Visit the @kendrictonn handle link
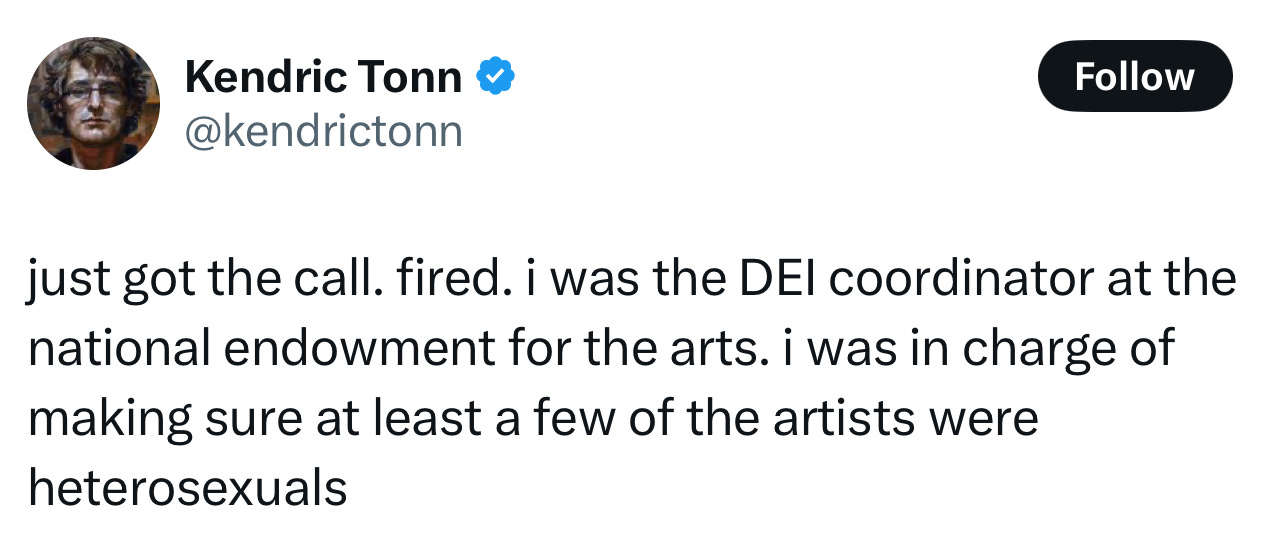The width and height of the screenshot is (1284, 559). pyautogui.click(x=323, y=131)
